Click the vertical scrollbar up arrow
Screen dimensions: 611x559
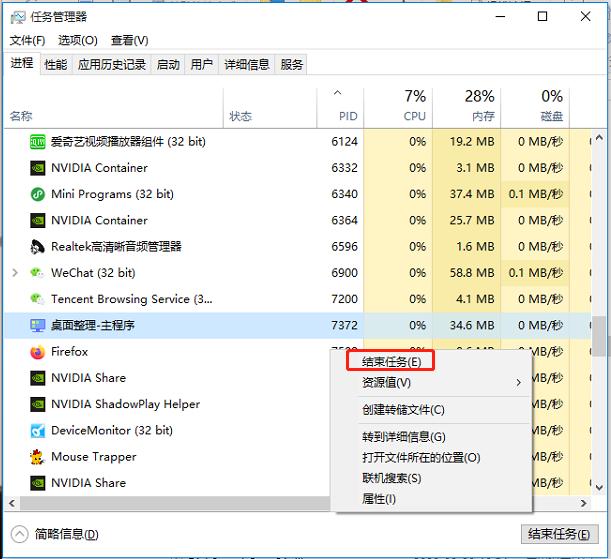point(599,138)
